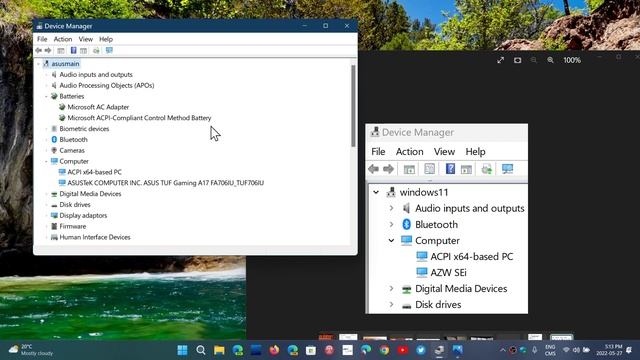Viewport: 640px width, 360px height.
Task: Click the Back arrow in asusmain Device Manager toolbar
Action: (39, 50)
